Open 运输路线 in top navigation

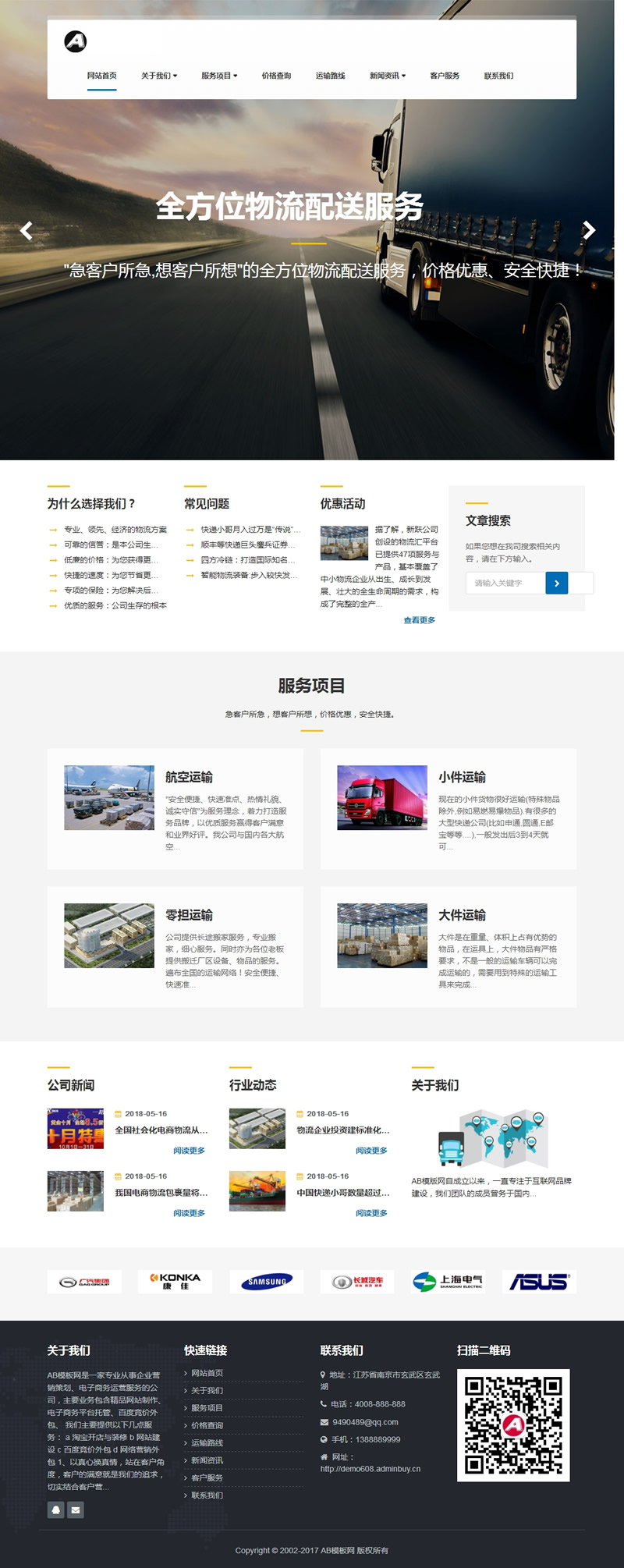331,76
